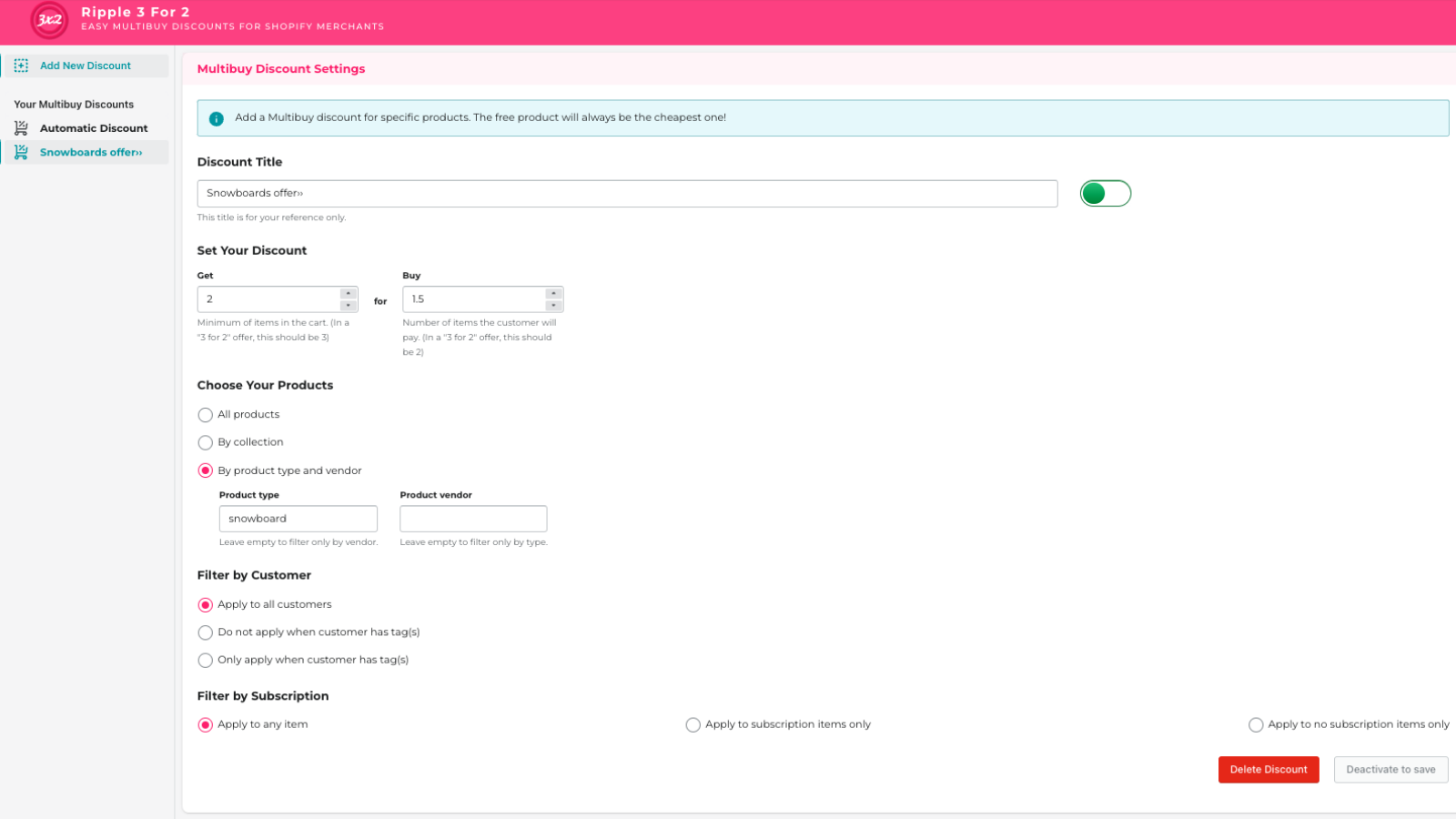Select the All products radio button
The height and width of the screenshot is (819, 1456).
pos(206,415)
